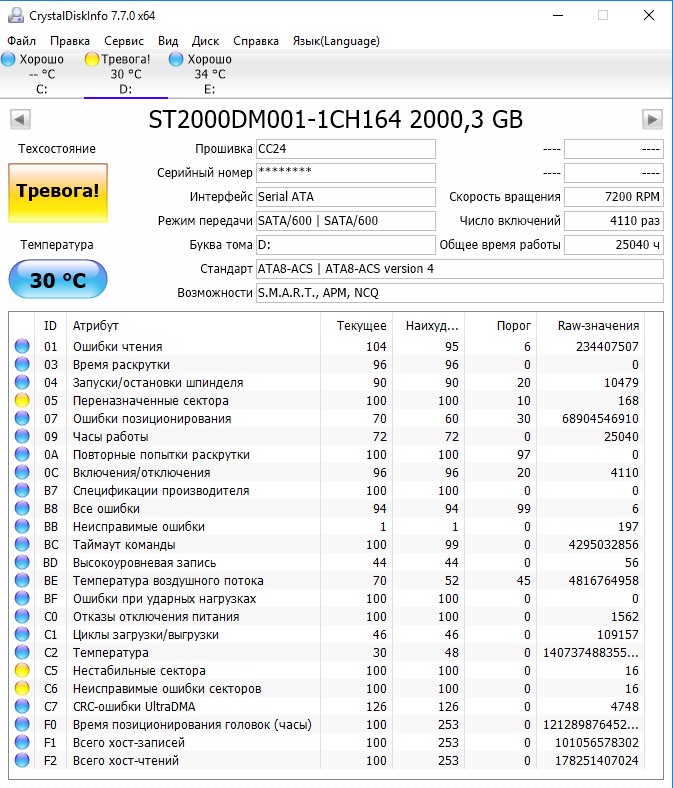Image resolution: width=673 pixels, height=788 pixels.
Task: Open the Язык(Language) menu
Action: [336, 41]
